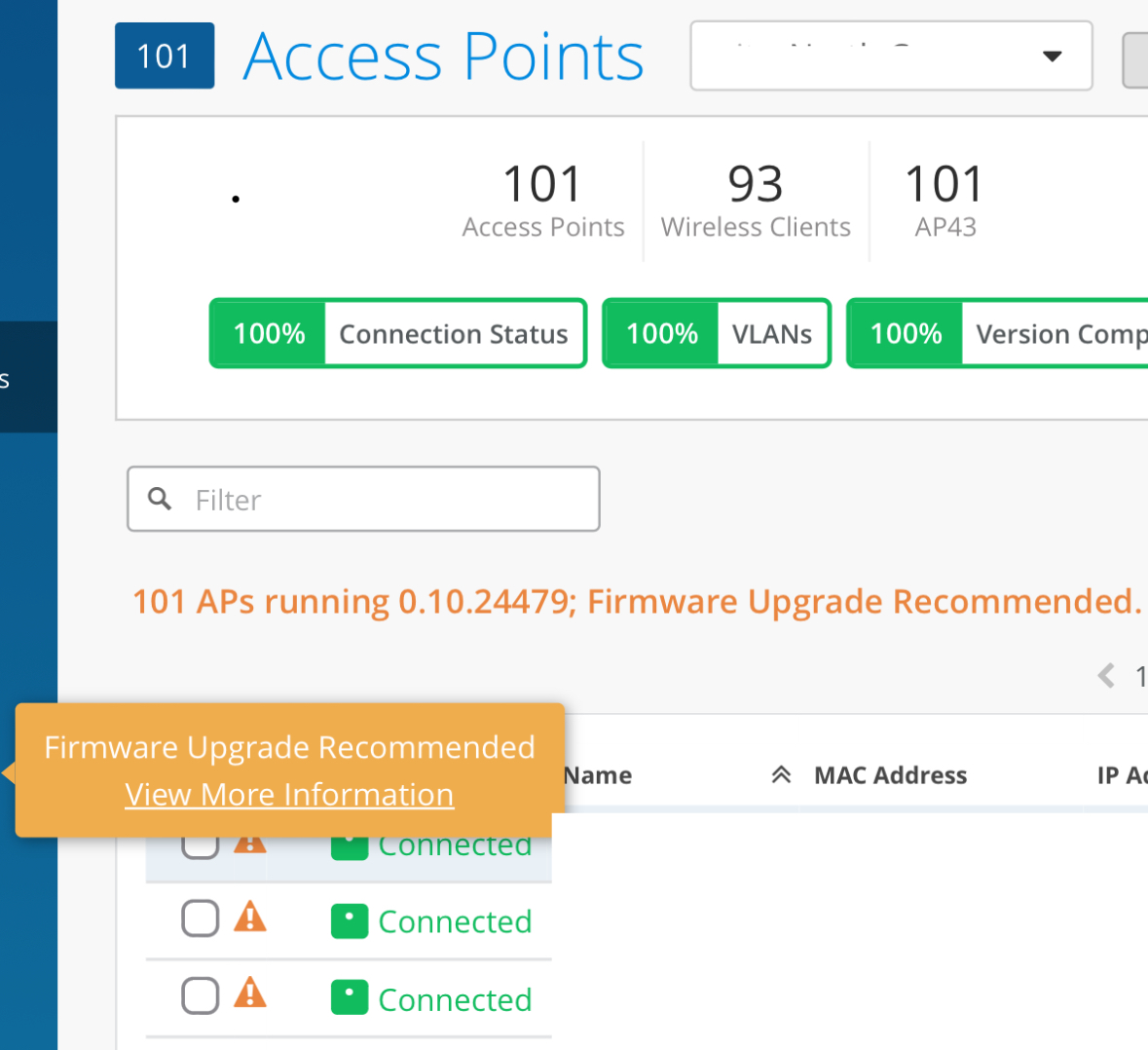The image size is (1148, 1050).
Task: Click the orange warning triangle in the middle row
Action: point(250,918)
